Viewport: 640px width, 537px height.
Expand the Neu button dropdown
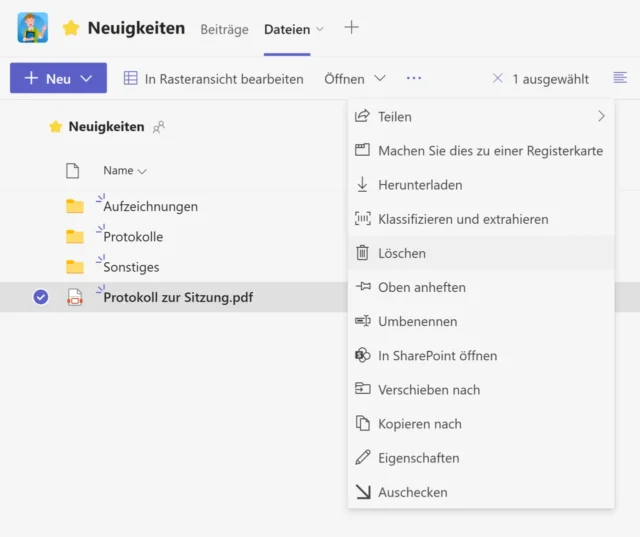point(87,78)
